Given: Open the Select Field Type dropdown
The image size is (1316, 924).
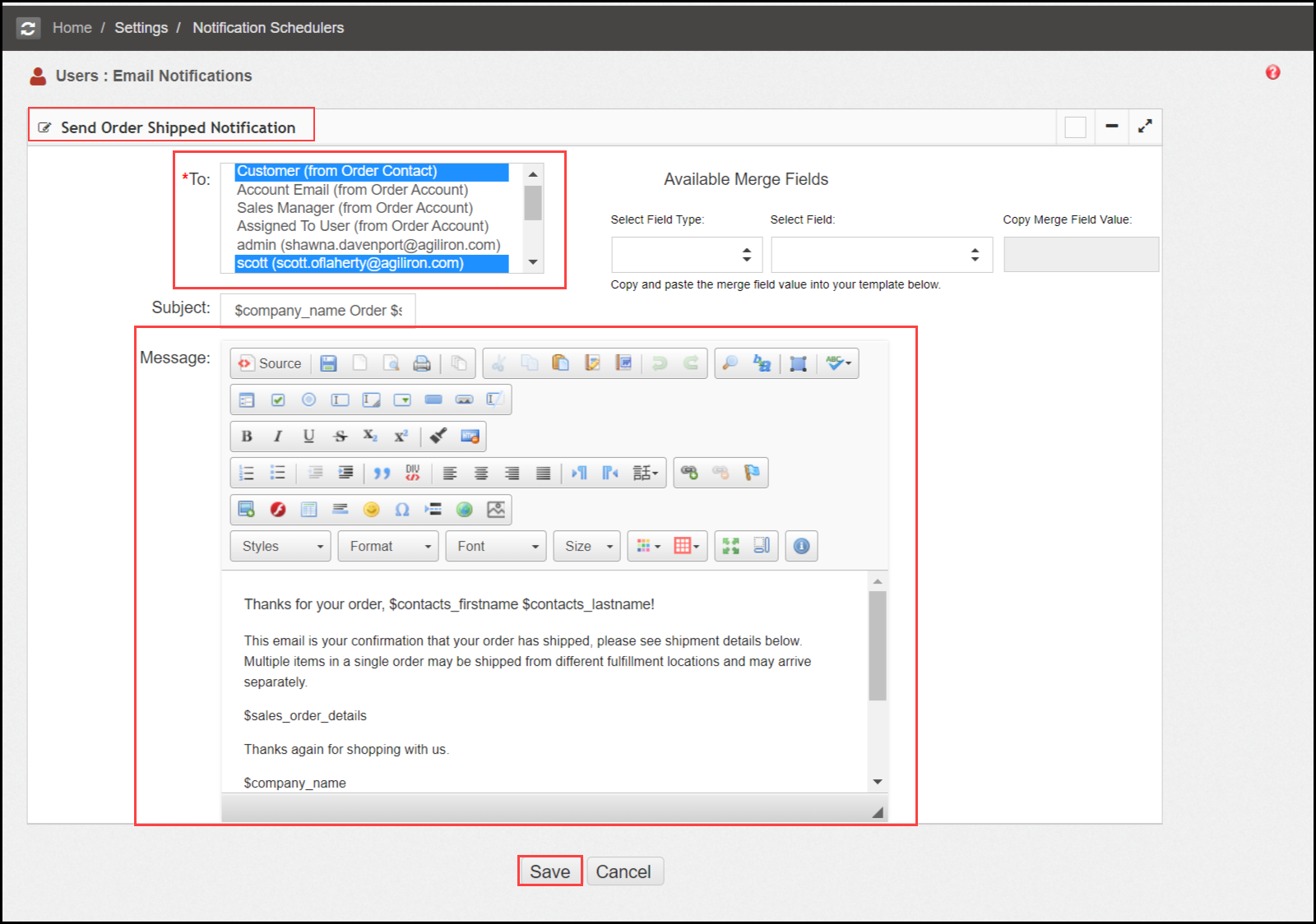Looking at the screenshot, I should 687,255.
